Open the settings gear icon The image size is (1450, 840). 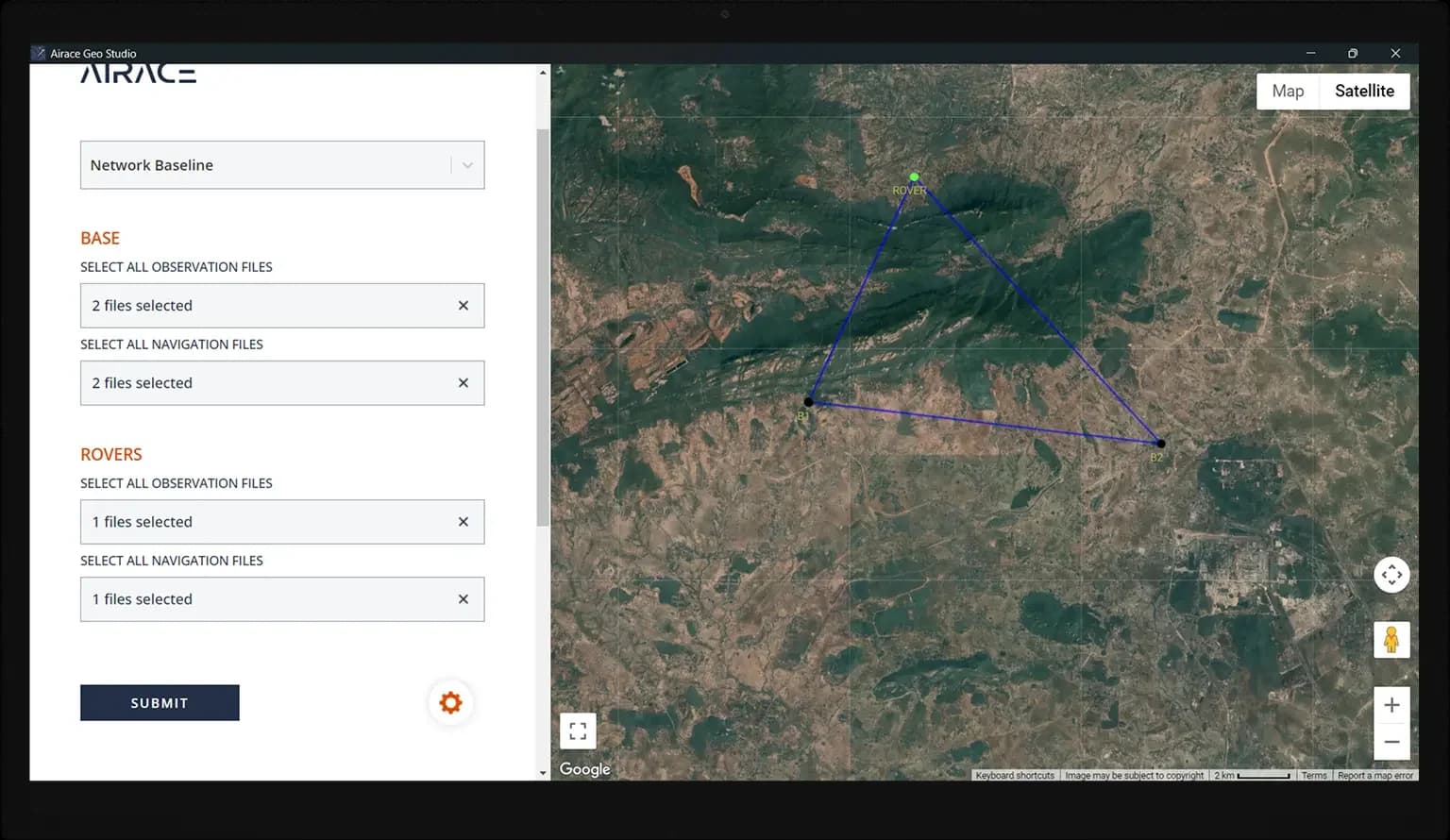pyautogui.click(x=451, y=703)
